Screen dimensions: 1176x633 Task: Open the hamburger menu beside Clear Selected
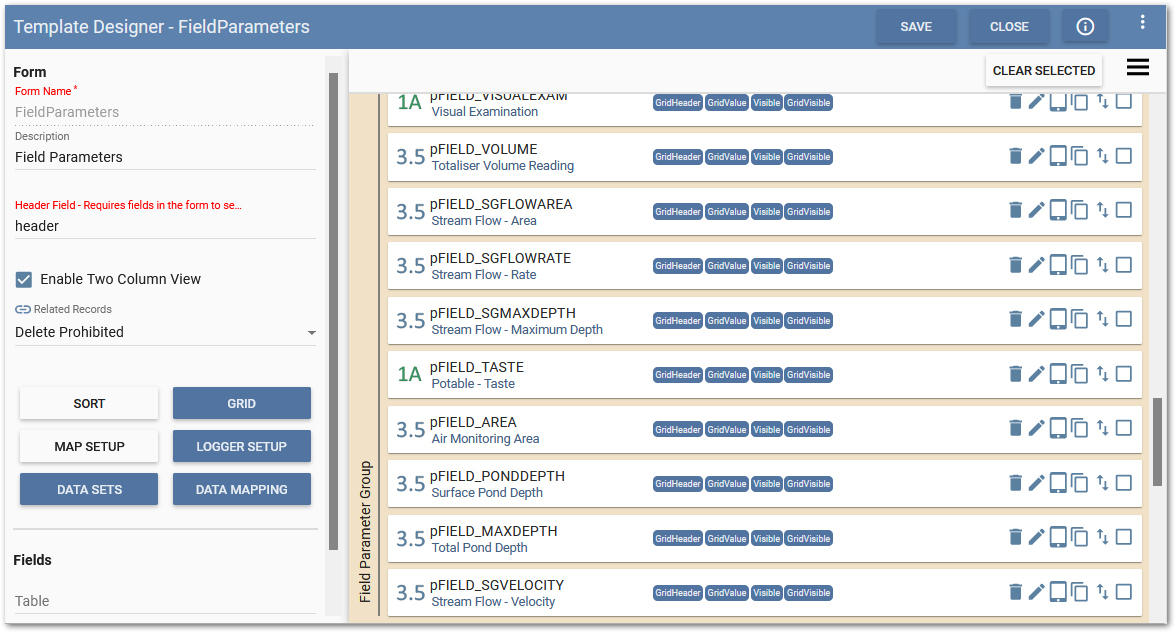[x=1137, y=68]
